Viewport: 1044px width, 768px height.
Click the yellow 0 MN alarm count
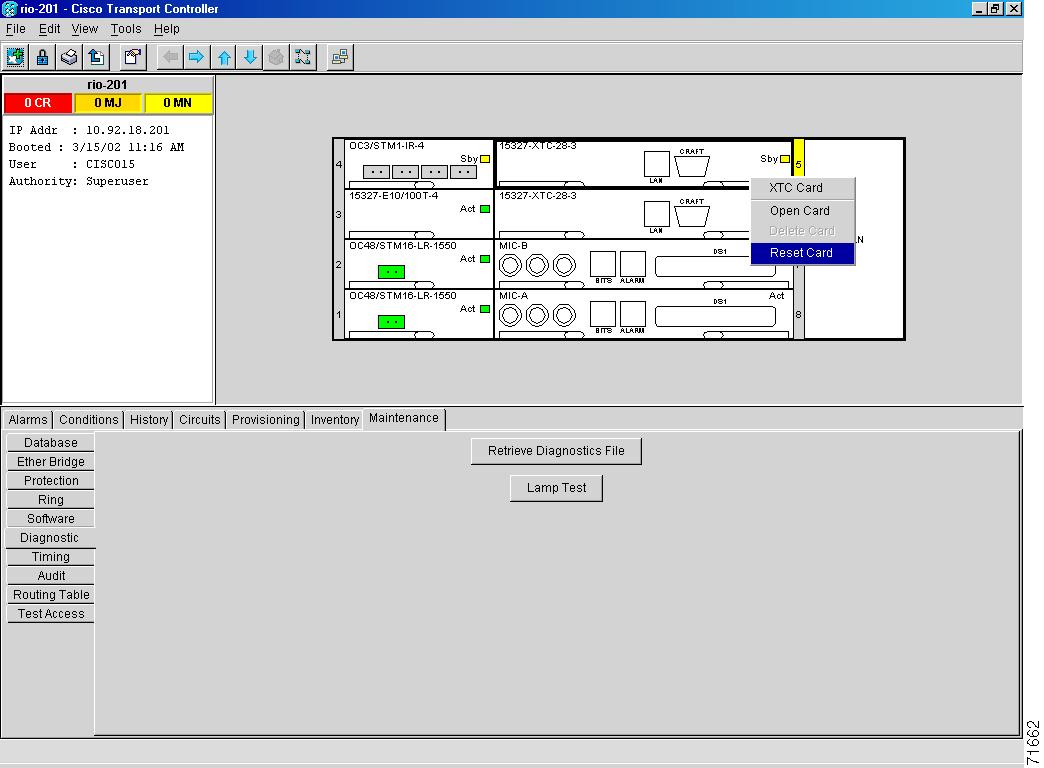(x=178, y=103)
